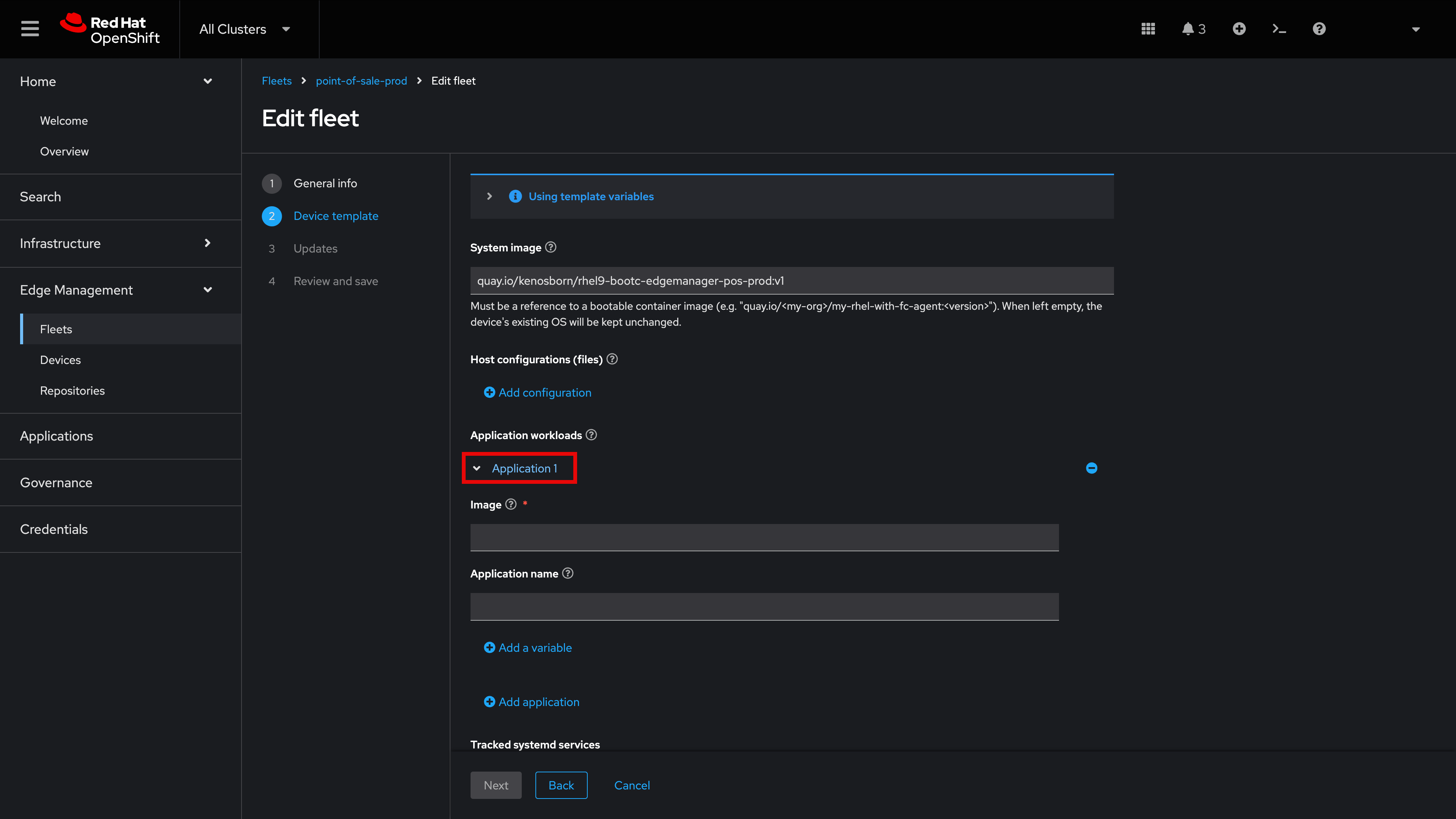Click inside the System image field
This screenshot has height=819, width=1456.
[792, 280]
